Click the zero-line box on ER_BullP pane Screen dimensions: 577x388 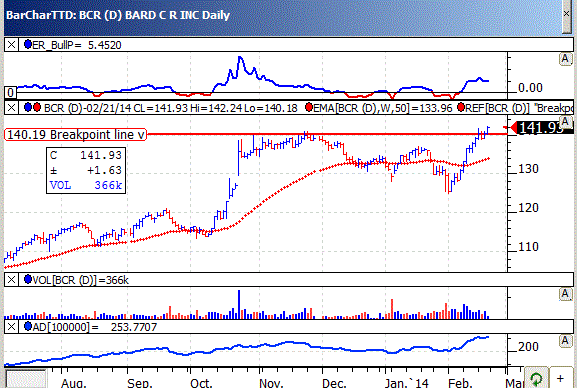(11, 92)
